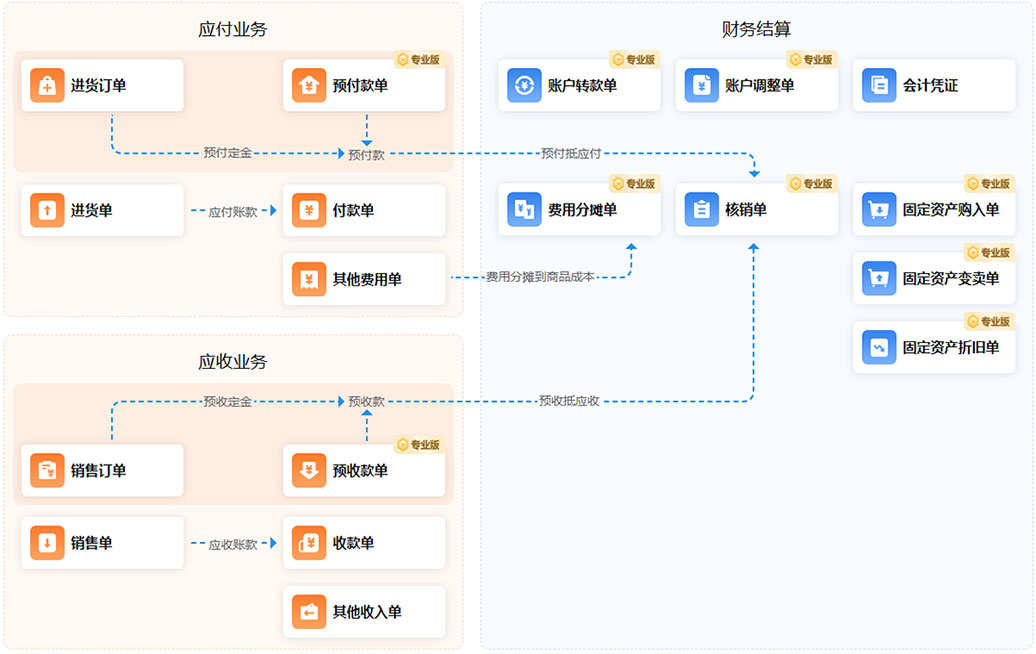Select the 固定资产变卖单 label
The height and width of the screenshot is (654, 1036).
[x=951, y=278]
